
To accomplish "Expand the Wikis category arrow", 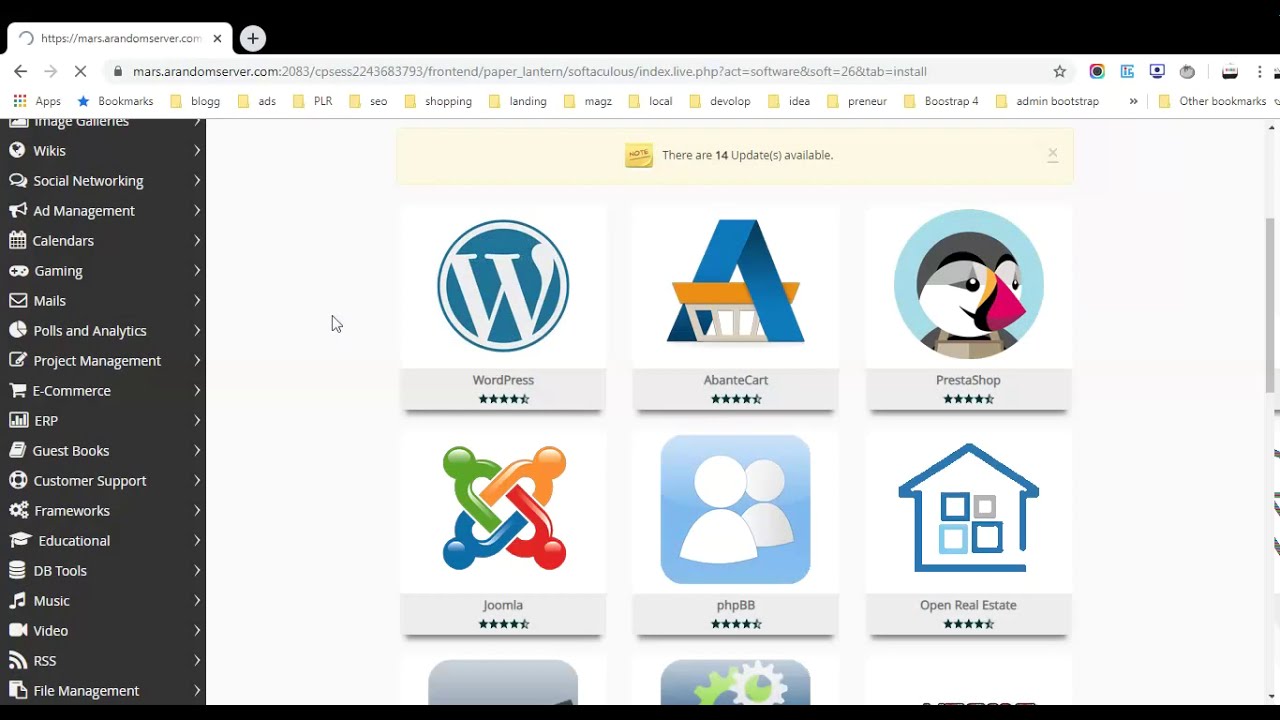I will click(x=197, y=150).
